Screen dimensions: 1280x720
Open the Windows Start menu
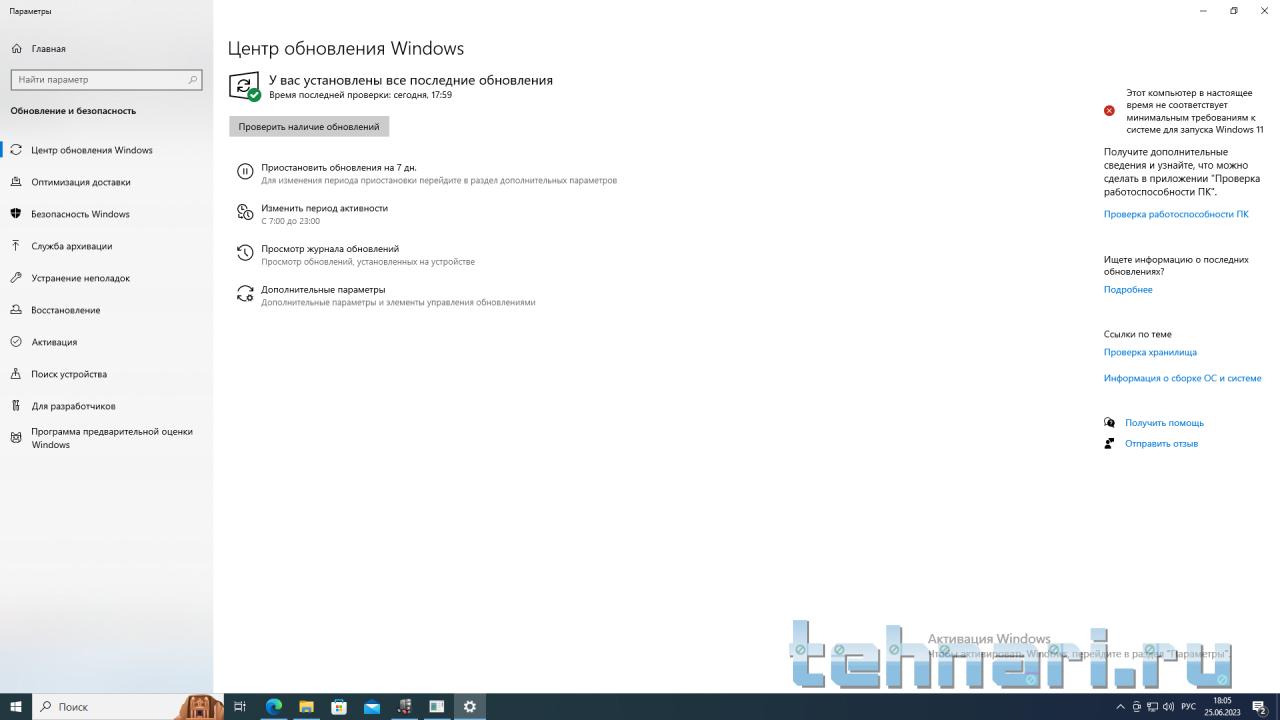click(x=16, y=707)
